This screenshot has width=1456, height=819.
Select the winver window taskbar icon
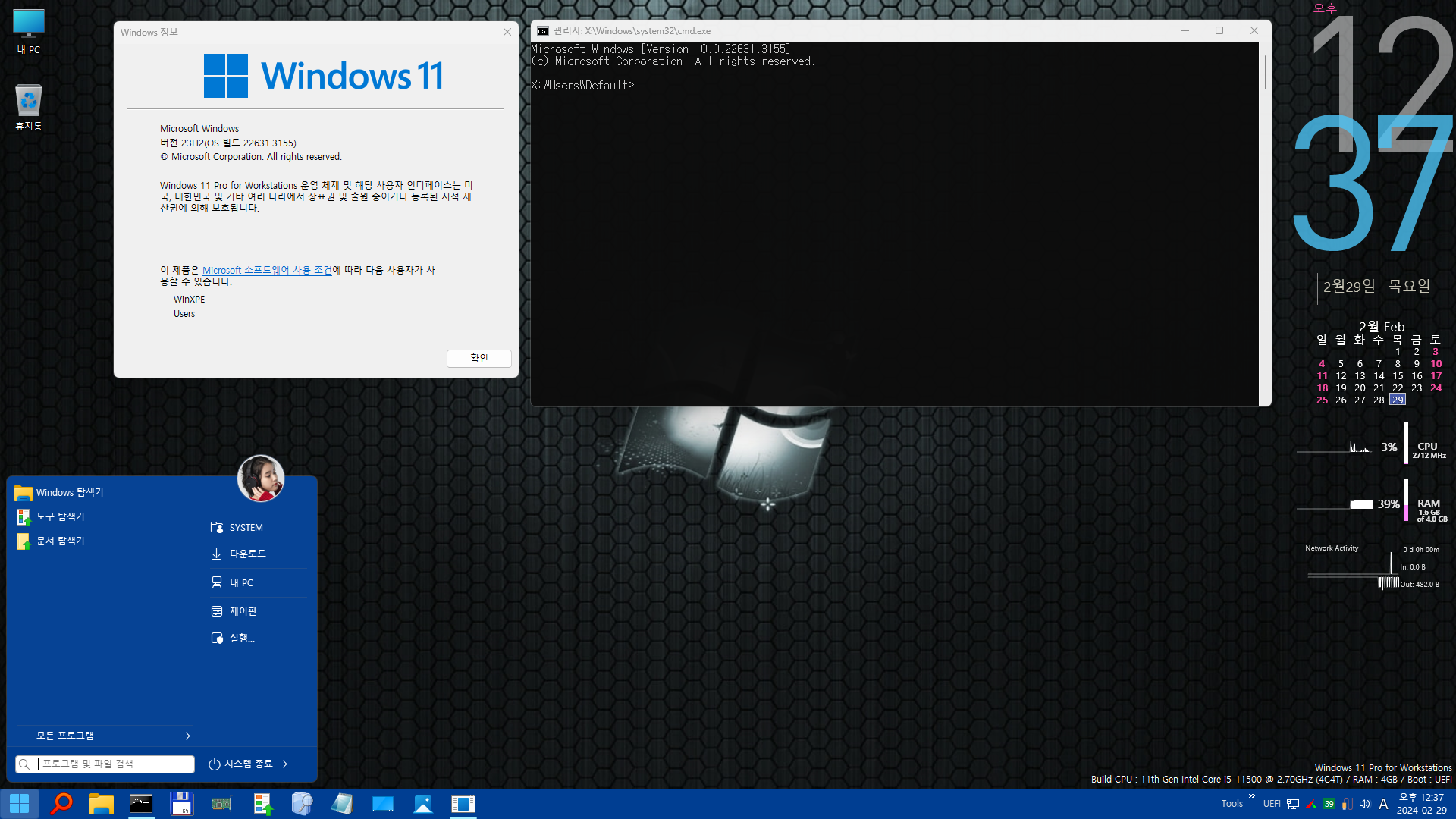(x=463, y=804)
